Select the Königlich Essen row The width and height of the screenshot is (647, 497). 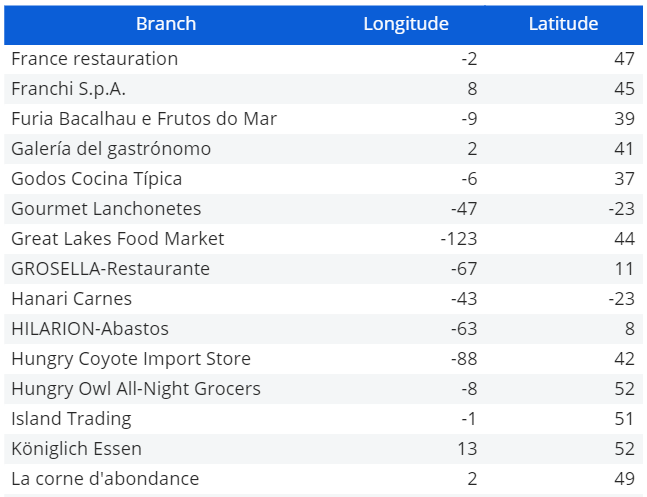point(77,449)
